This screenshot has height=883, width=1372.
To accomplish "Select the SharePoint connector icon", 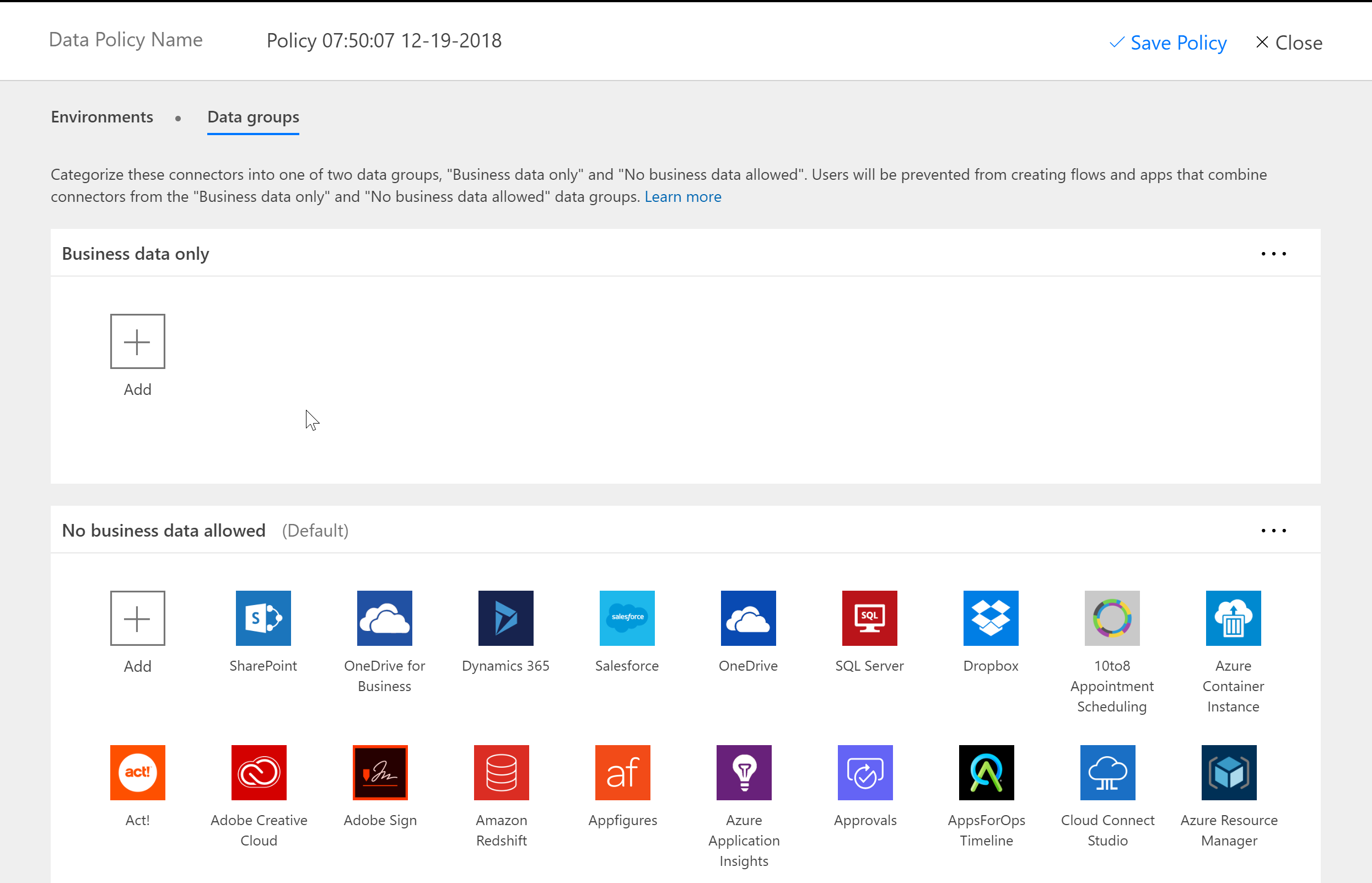I will (263, 618).
